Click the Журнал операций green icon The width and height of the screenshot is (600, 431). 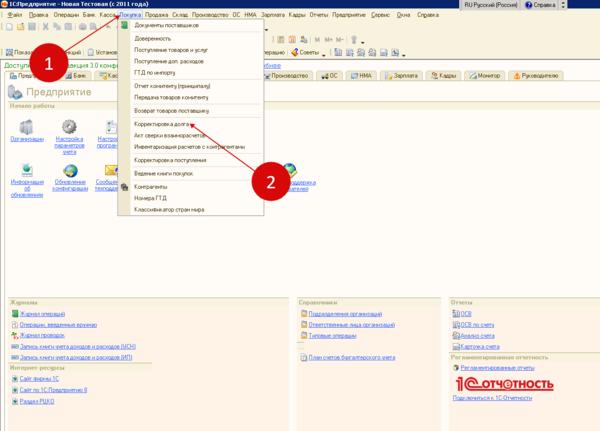pos(15,313)
